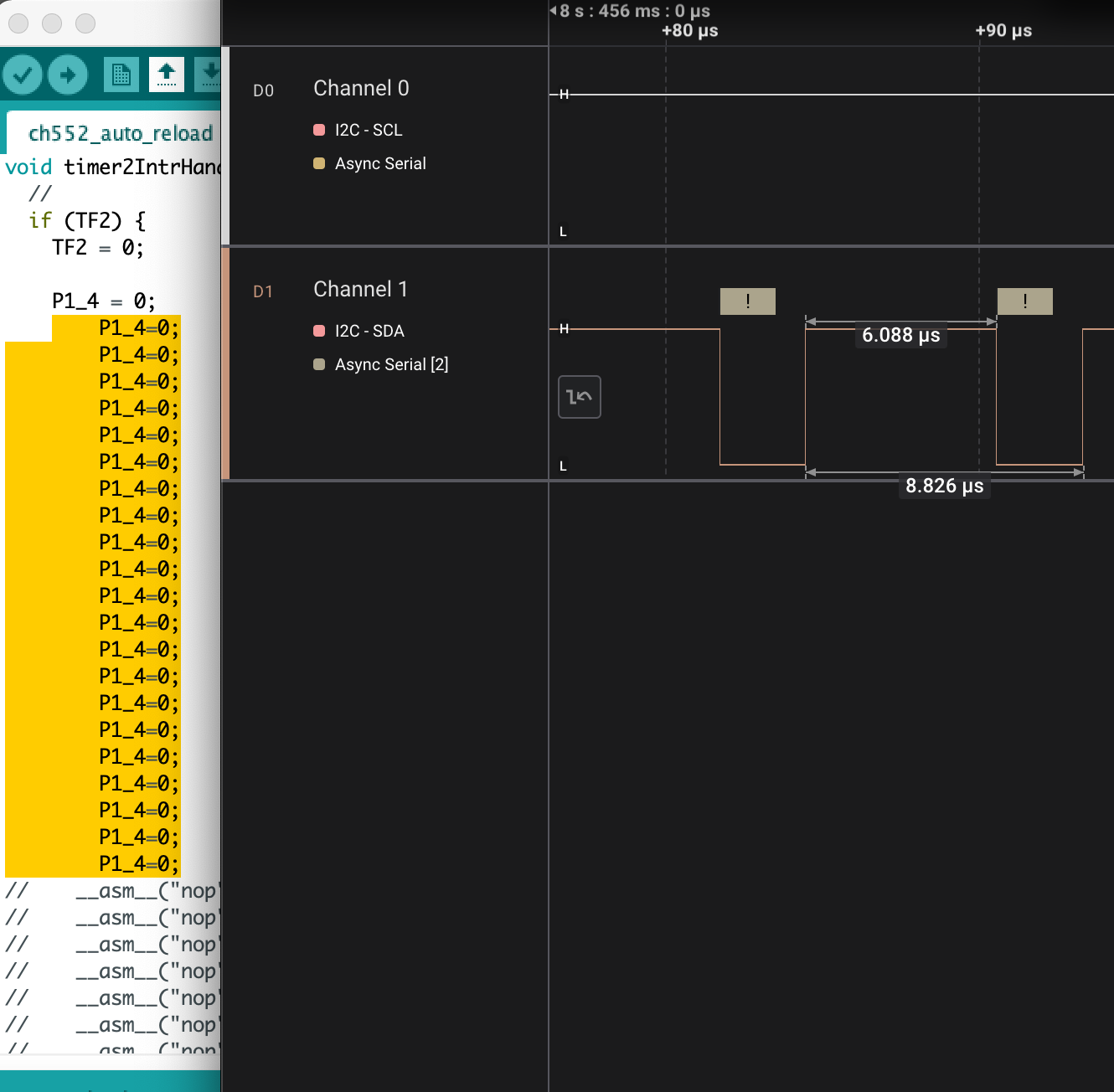Click the 'P1_4 = 0;' unhighlighted code line
The image size is (1114, 1092).
(x=104, y=301)
